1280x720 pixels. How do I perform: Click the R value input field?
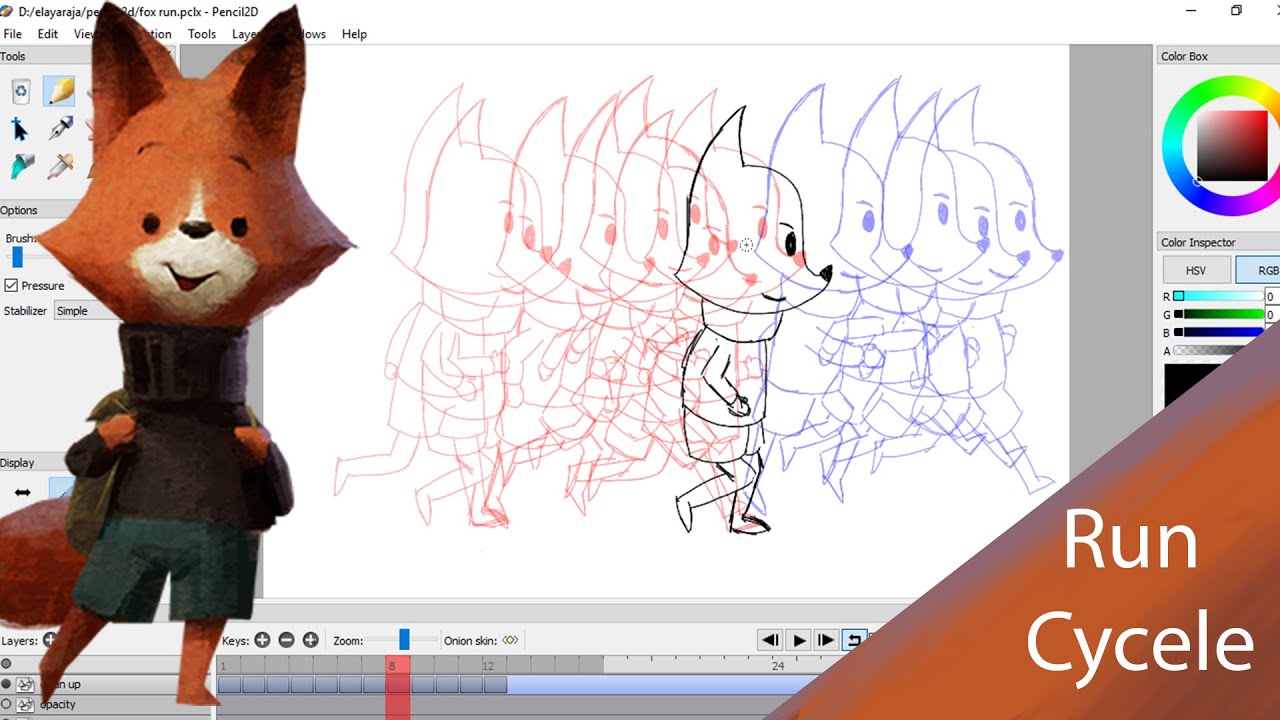pyautogui.click(x=1272, y=296)
